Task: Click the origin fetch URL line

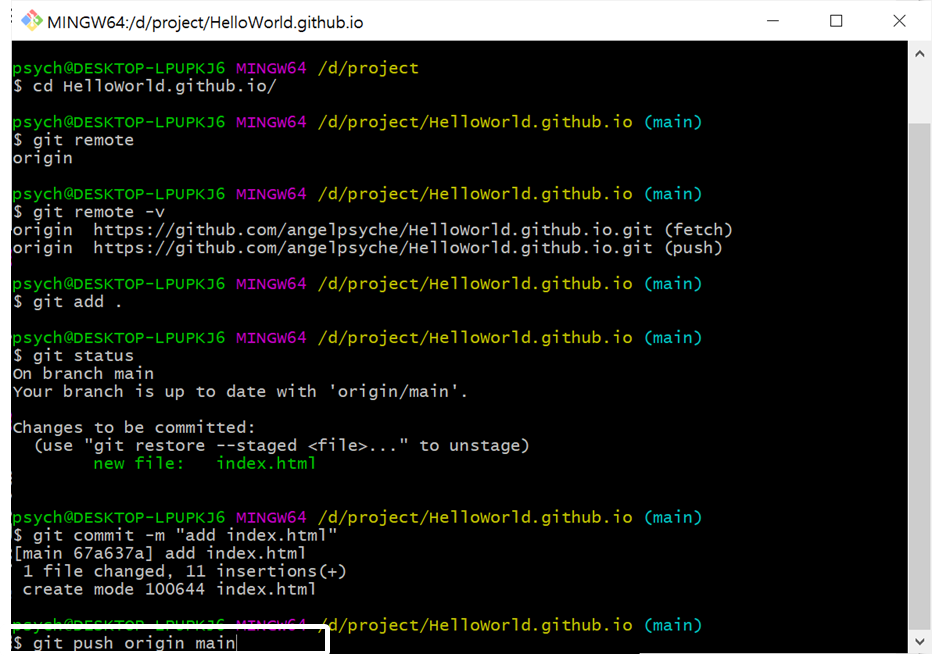Action: point(372,230)
